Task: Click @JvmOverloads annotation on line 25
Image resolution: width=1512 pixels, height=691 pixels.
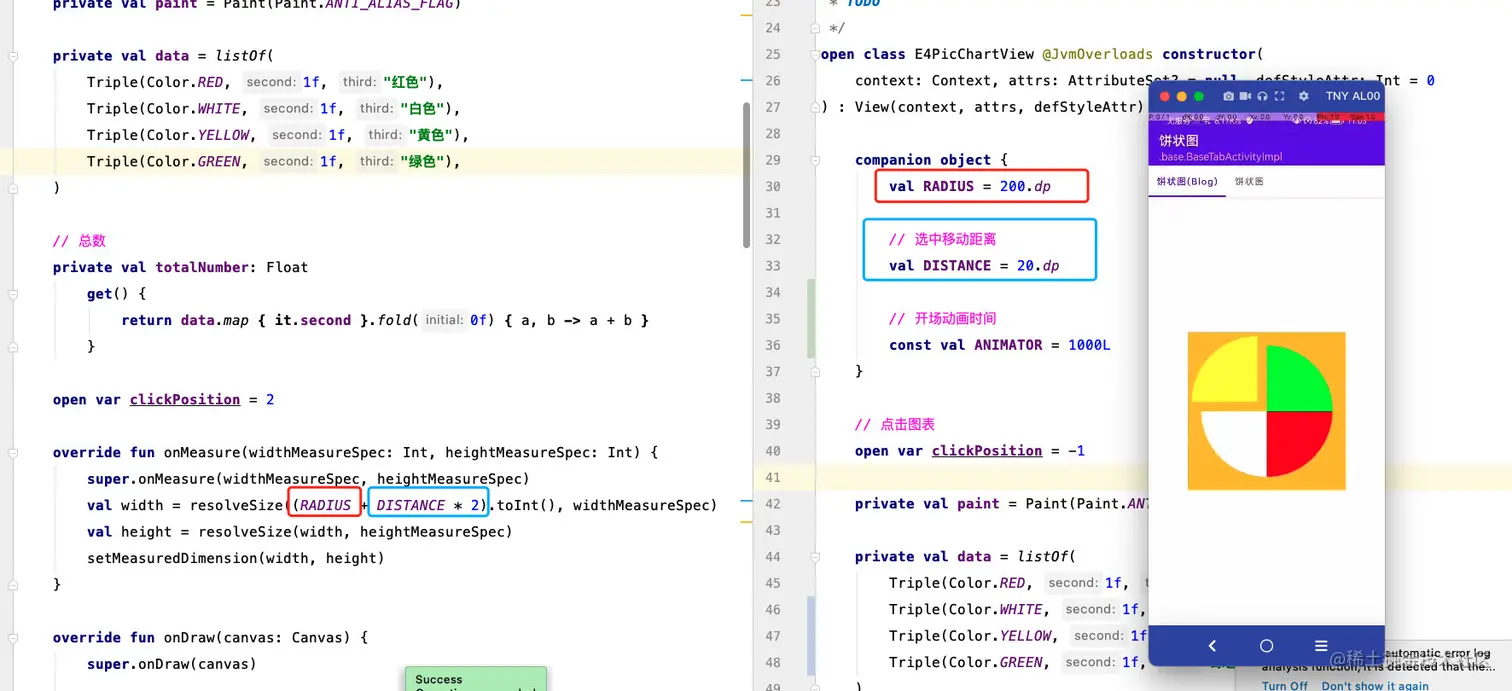Action: (1098, 54)
